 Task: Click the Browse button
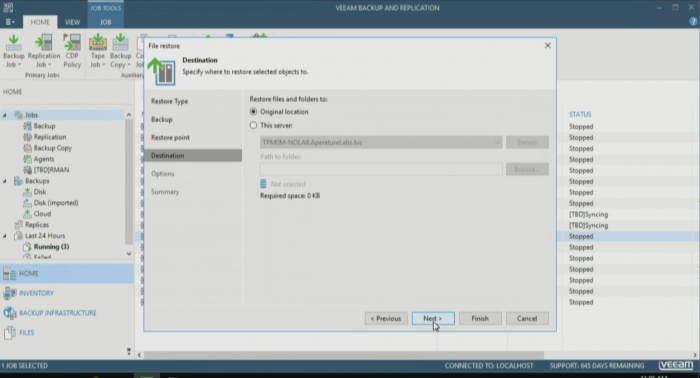point(527,169)
